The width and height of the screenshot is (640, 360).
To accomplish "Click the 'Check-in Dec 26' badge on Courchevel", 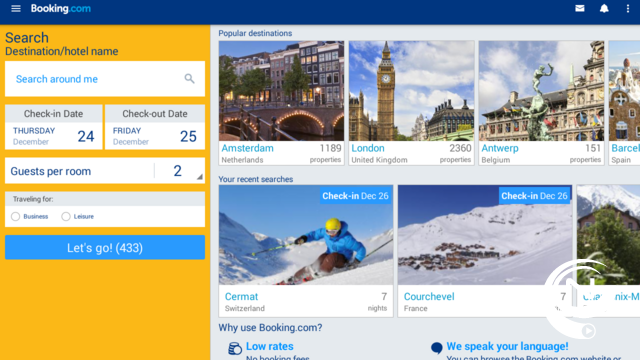I will click(x=534, y=196).
